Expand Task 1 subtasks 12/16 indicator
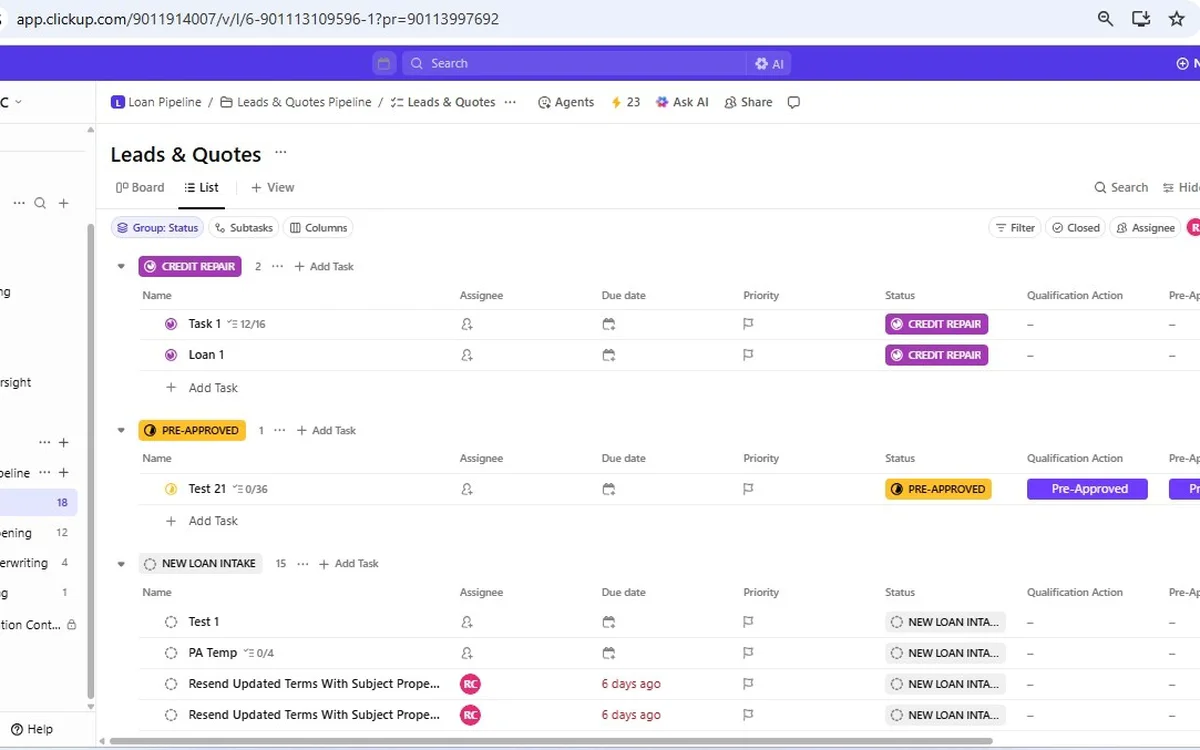This screenshot has width=1200, height=750. (x=247, y=324)
